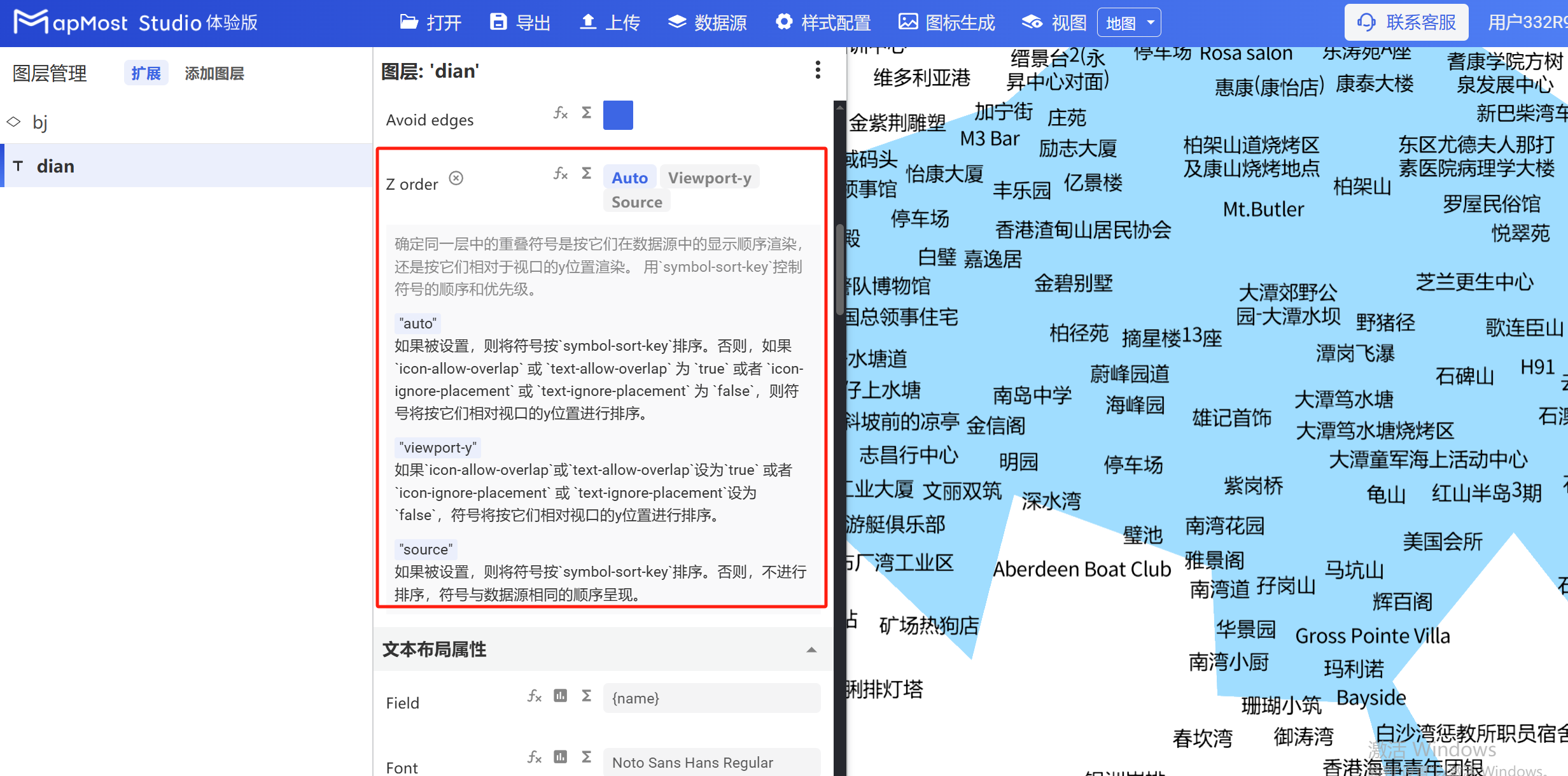
Task: Select the dian layer in 图层管理
Action: 55,166
